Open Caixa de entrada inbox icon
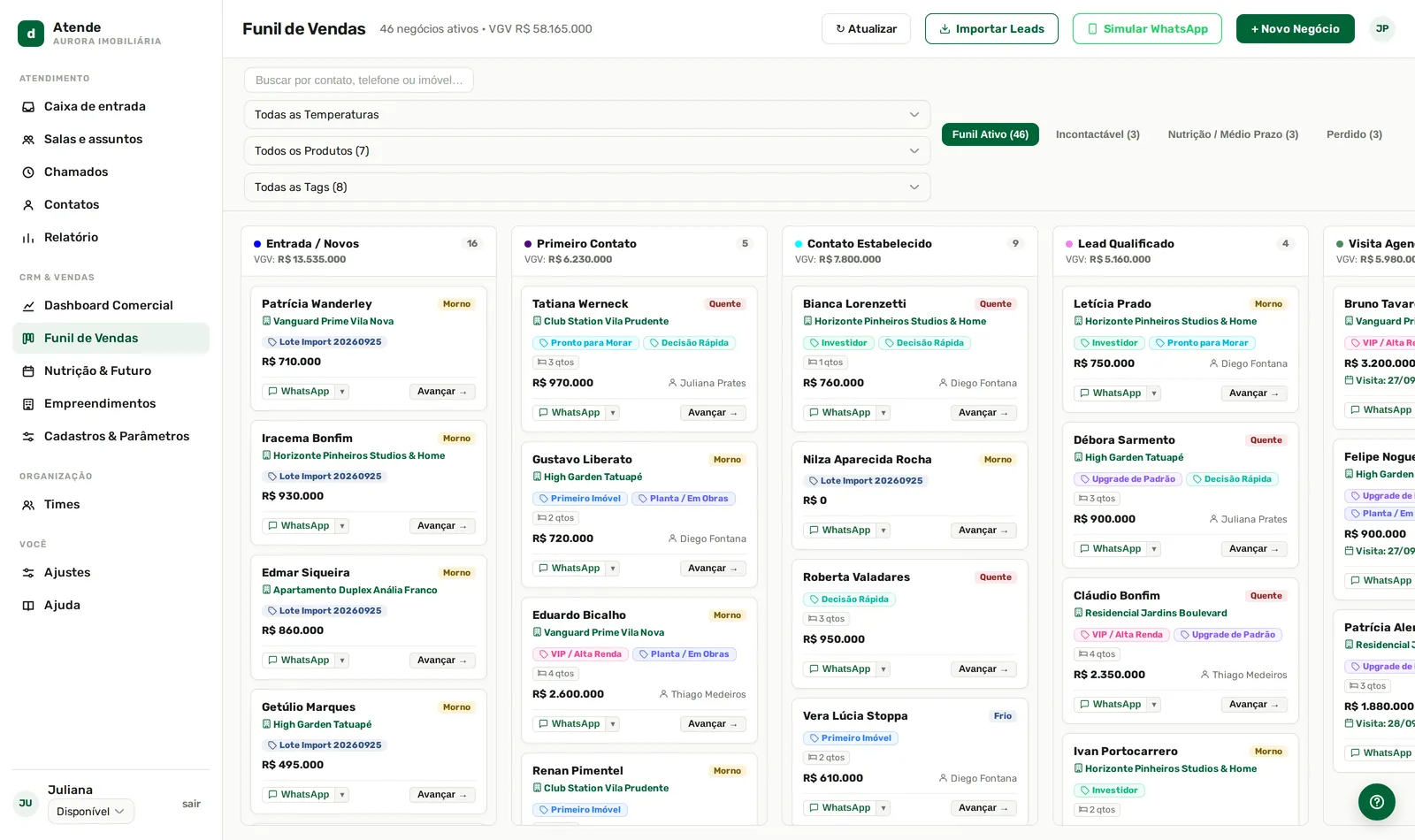Viewport: 1415px width, 840px height. (28, 107)
